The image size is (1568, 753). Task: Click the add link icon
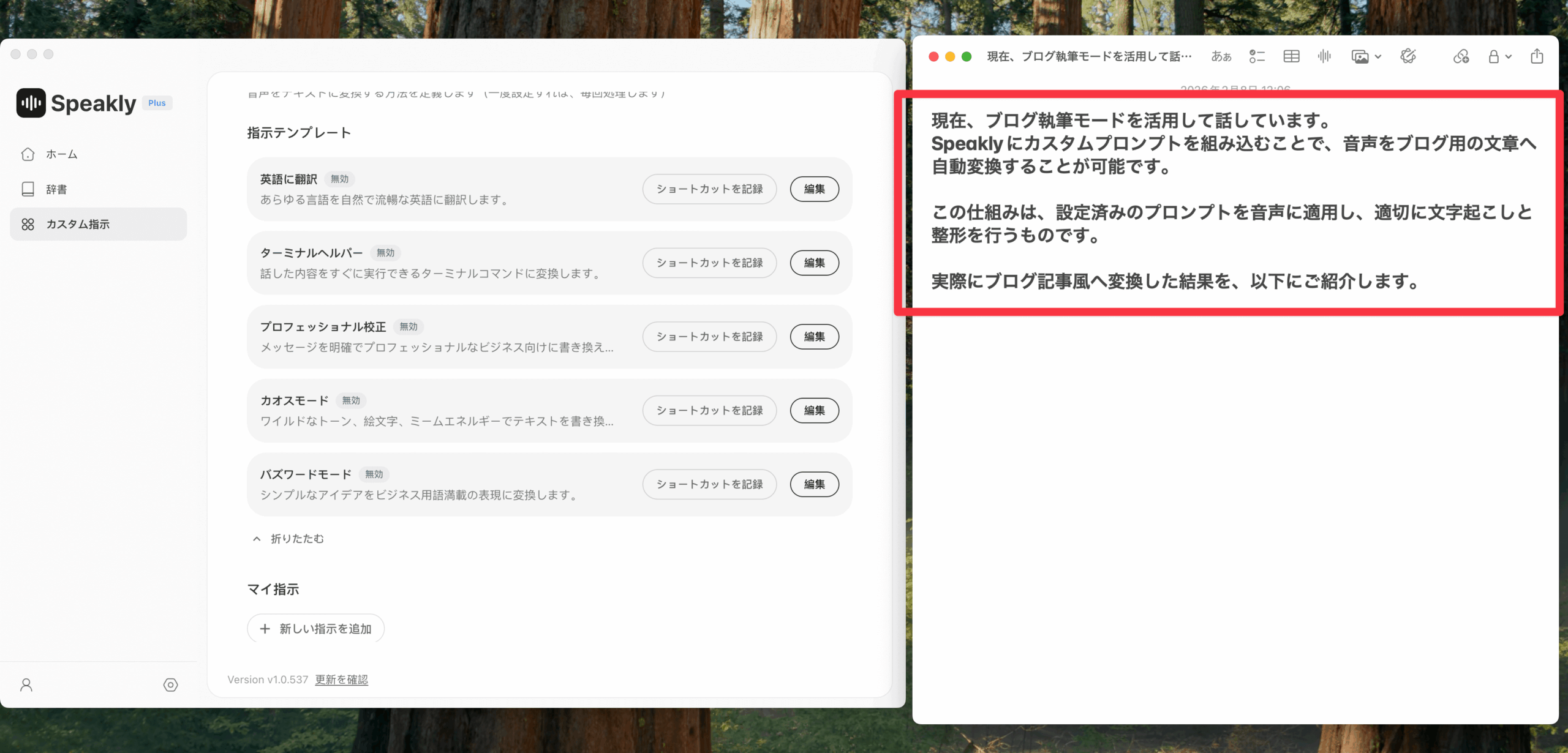[x=1461, y=56]
